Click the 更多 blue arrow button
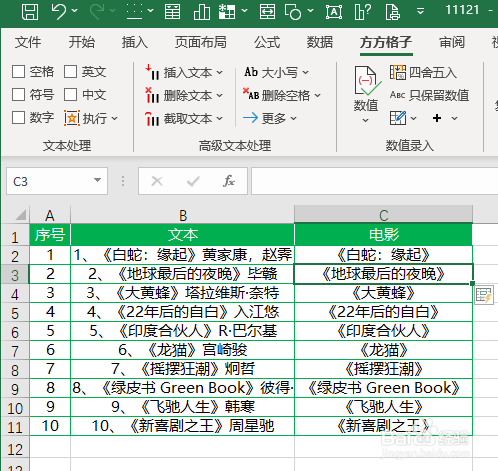This screenshot has width=498, height=471. click(269, 118)
